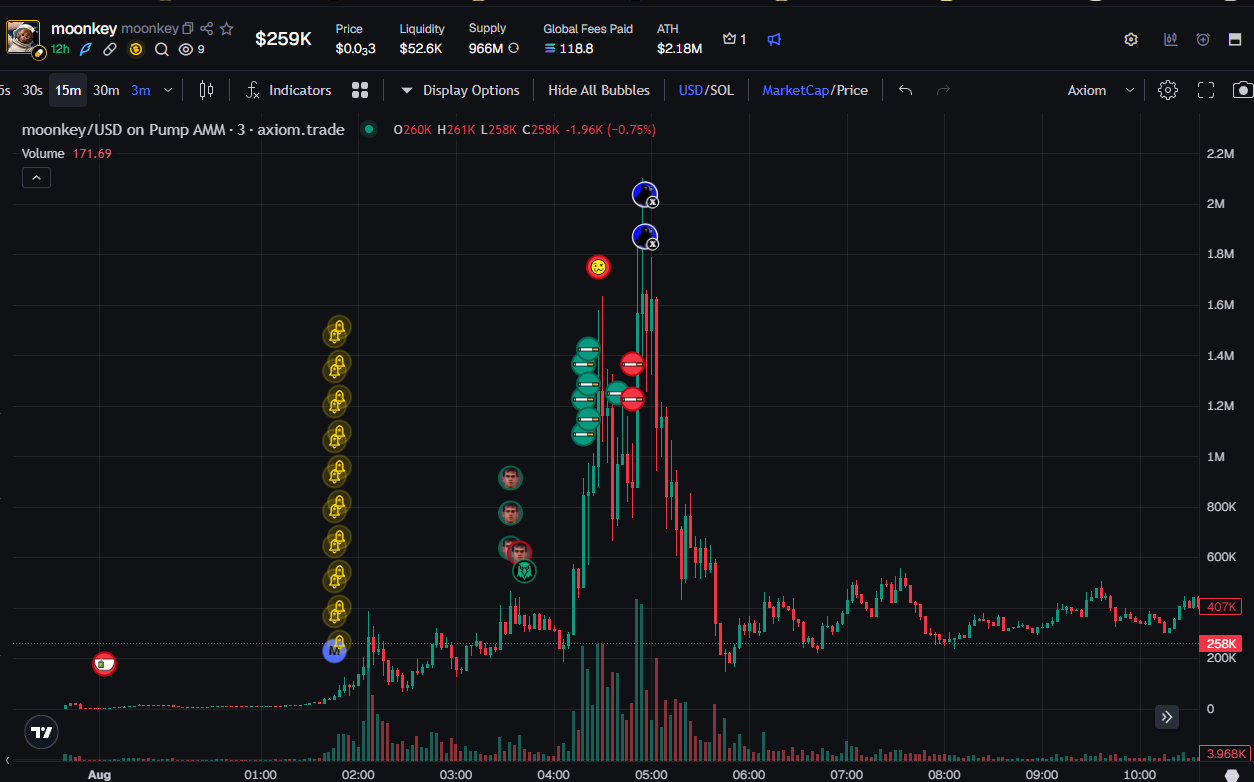
Task: Open indicator templates grid icon
Action: (x=360, y=90)
